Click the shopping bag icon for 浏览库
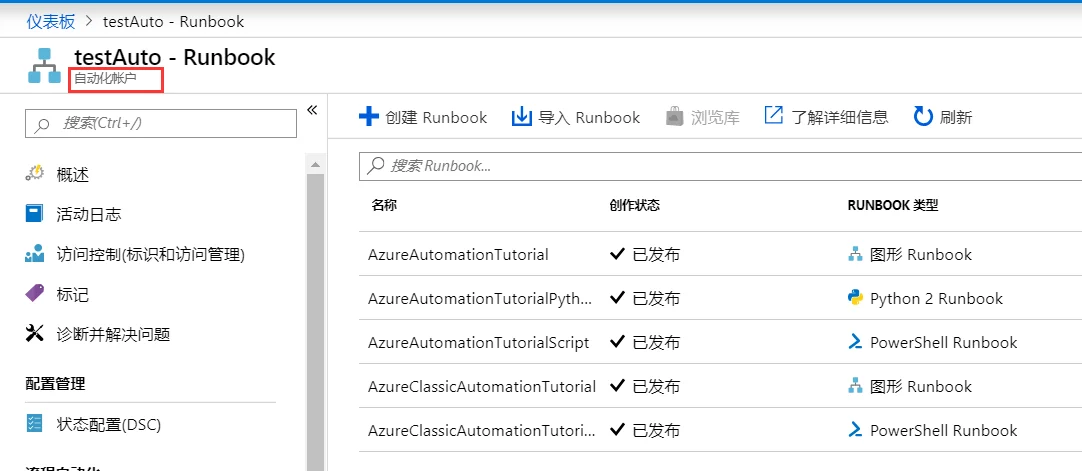 [674, 117]
